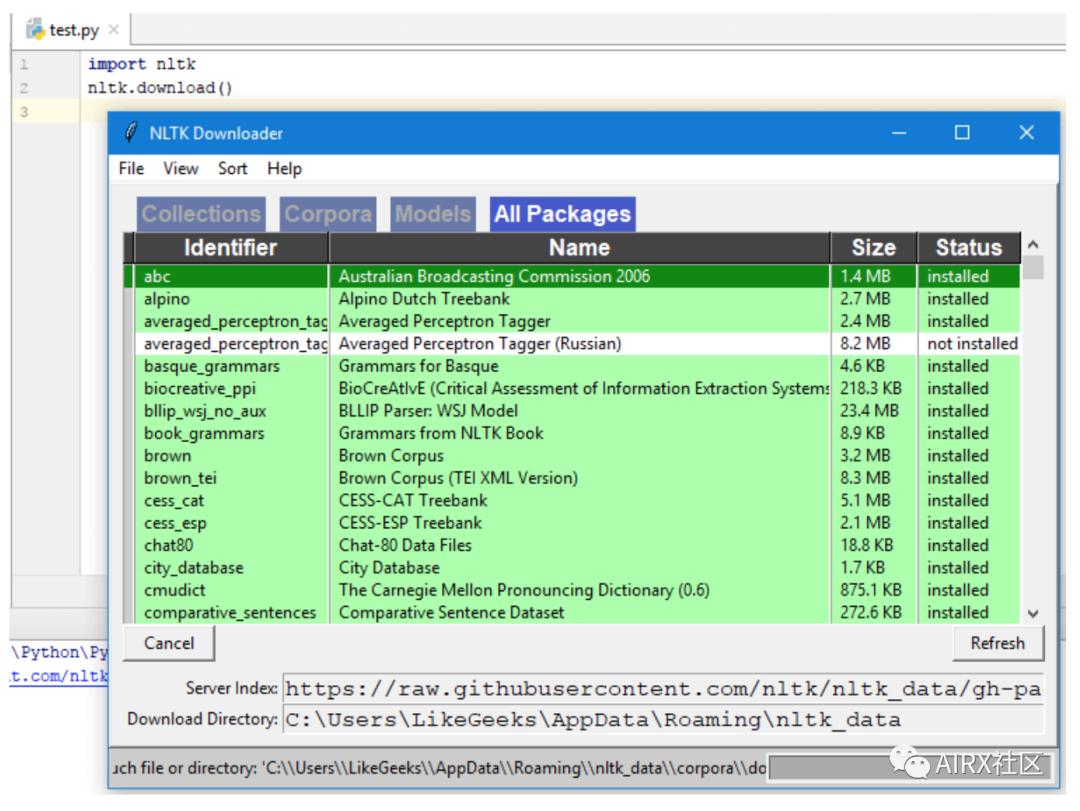
Task: Switch to the Corpora tab
Action: [x=328, y=214]
